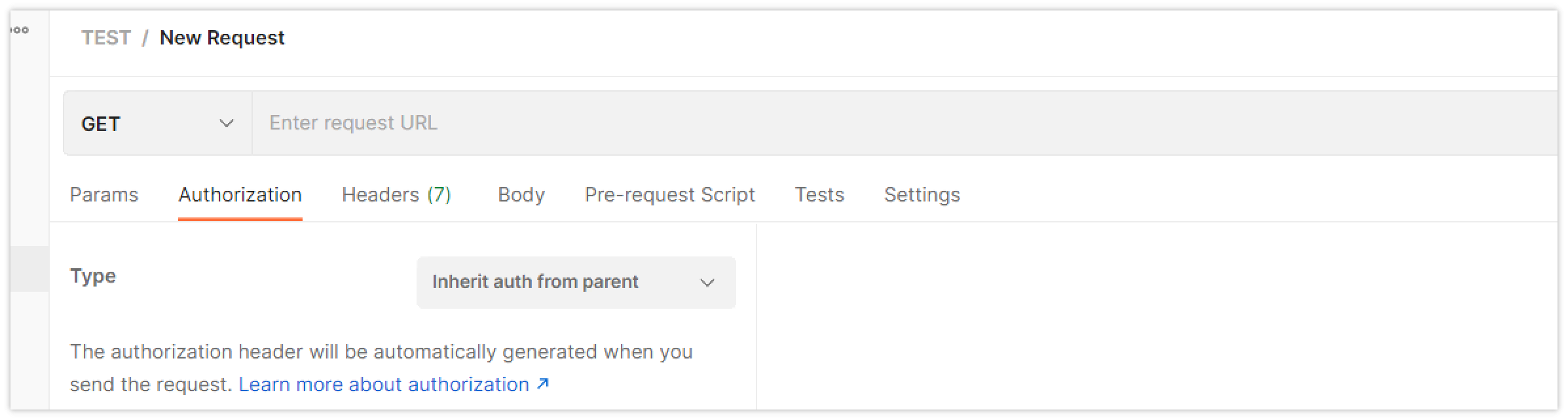Click the chevron arrow beside GET
Screen dimensions: 1568x420
click(x=227, y=123)
